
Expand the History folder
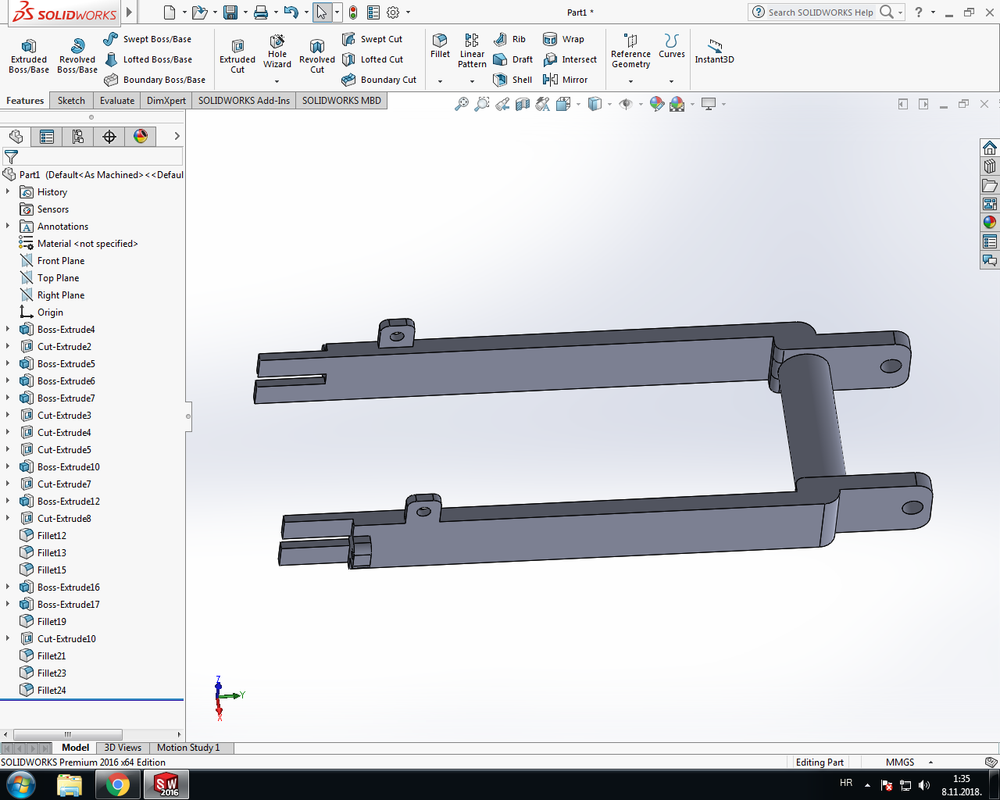(x=8, y=191)
